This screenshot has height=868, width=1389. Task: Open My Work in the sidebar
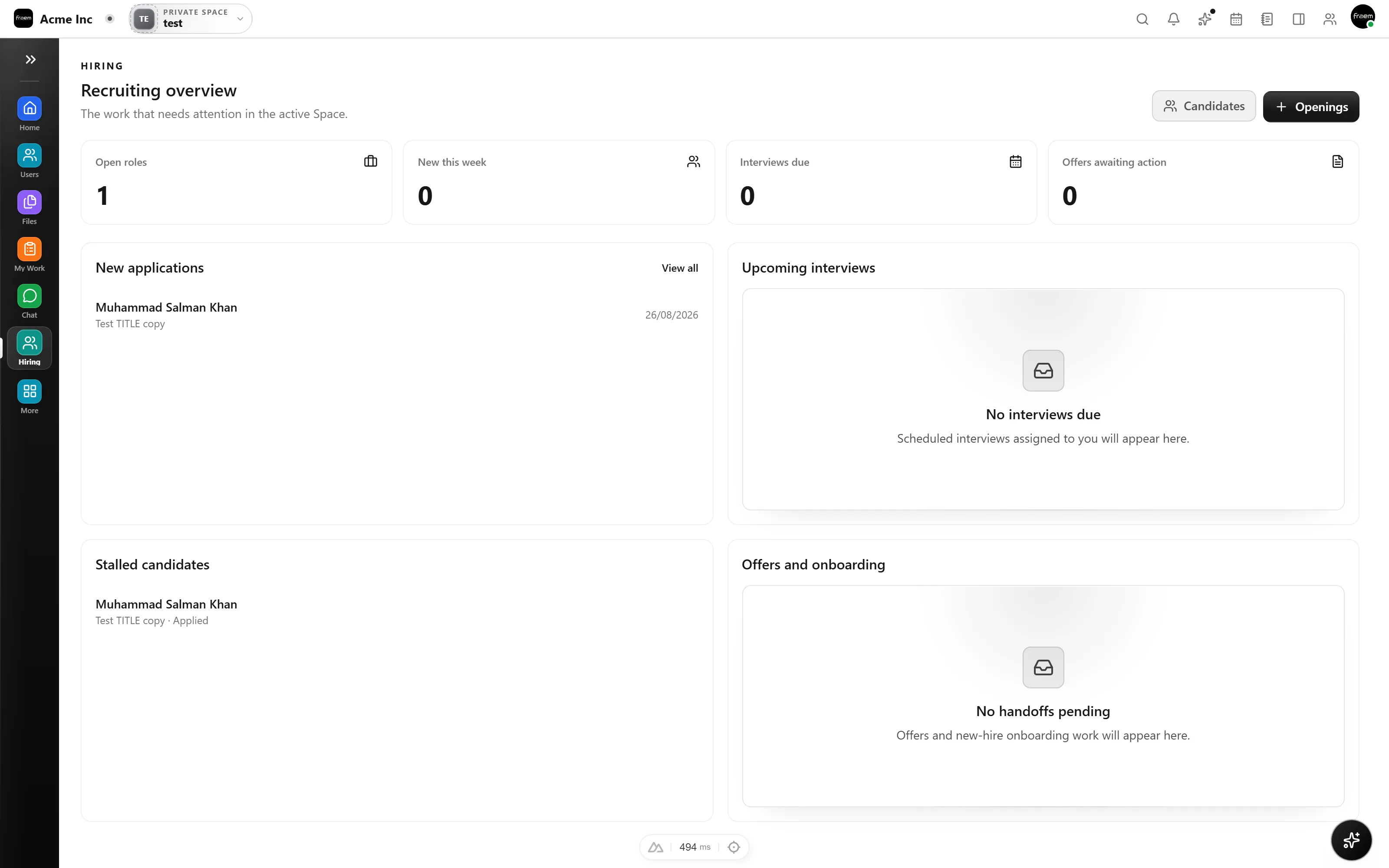(29, 254)
